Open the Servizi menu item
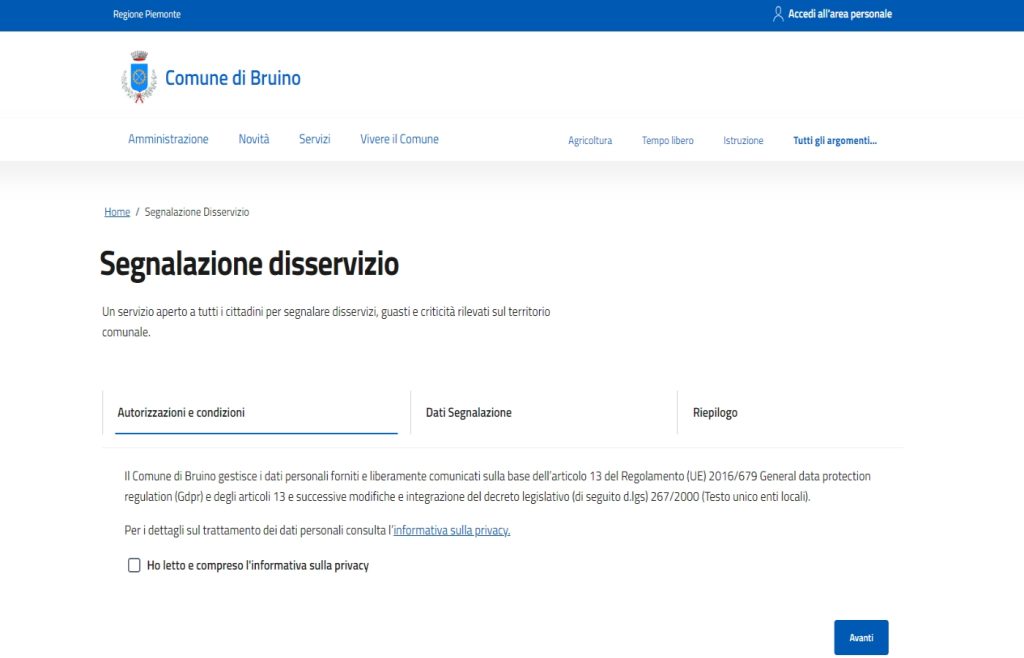The width and height of the screenshot is (1024, 658). (314, 139)
